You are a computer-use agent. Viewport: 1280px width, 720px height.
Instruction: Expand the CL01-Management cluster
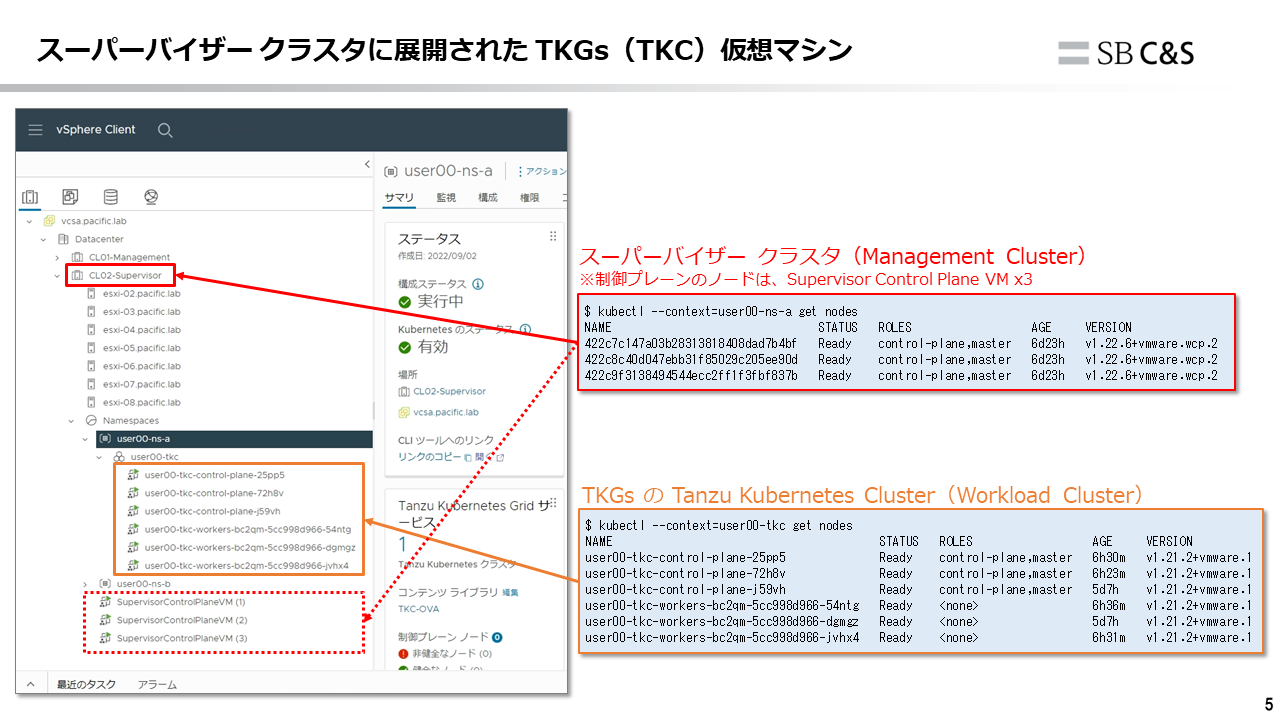coord(57,257)
